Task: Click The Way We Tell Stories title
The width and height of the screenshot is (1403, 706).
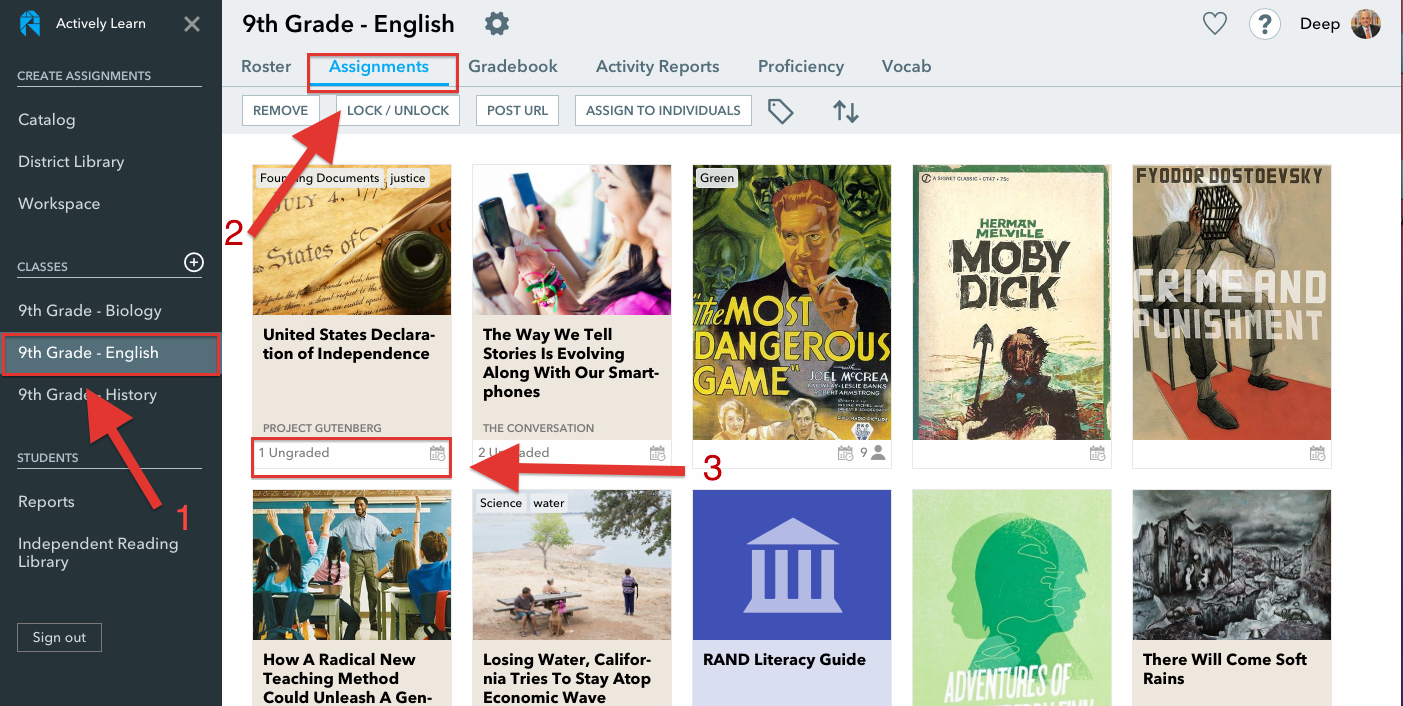Action: tap(571, 363)
